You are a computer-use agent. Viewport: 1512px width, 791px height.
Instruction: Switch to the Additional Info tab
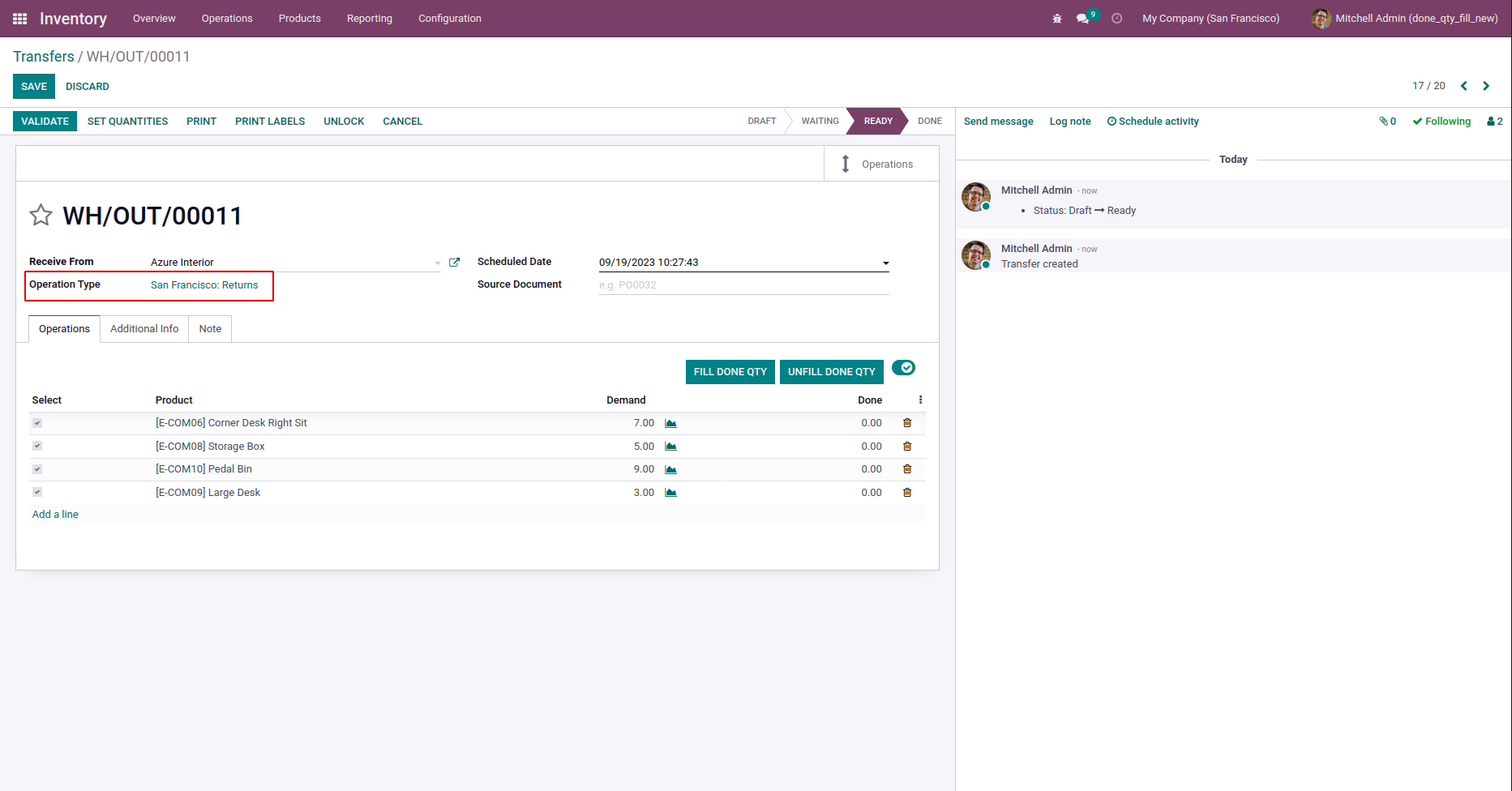(x=144, y=329)
